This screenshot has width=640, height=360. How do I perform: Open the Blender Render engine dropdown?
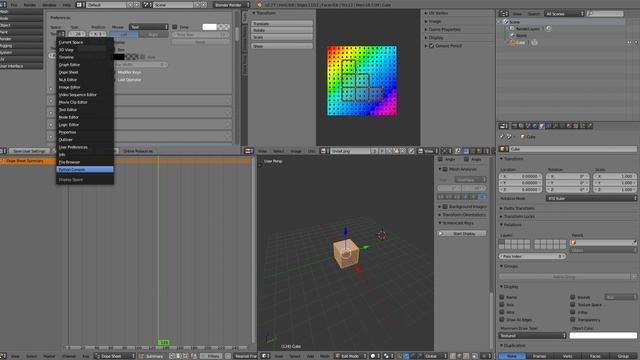click(x=231, y=5)
